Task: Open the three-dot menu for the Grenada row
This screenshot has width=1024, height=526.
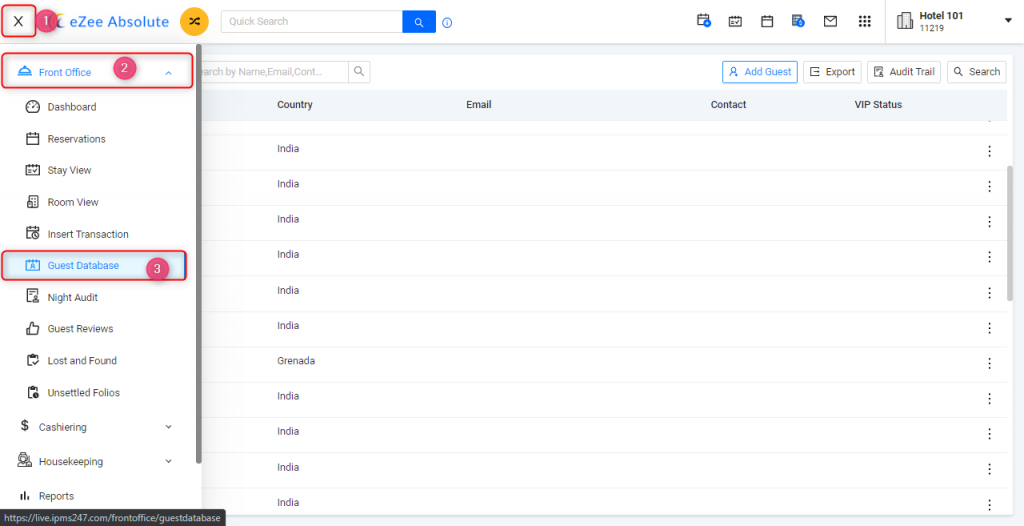Action: point(989,363)
